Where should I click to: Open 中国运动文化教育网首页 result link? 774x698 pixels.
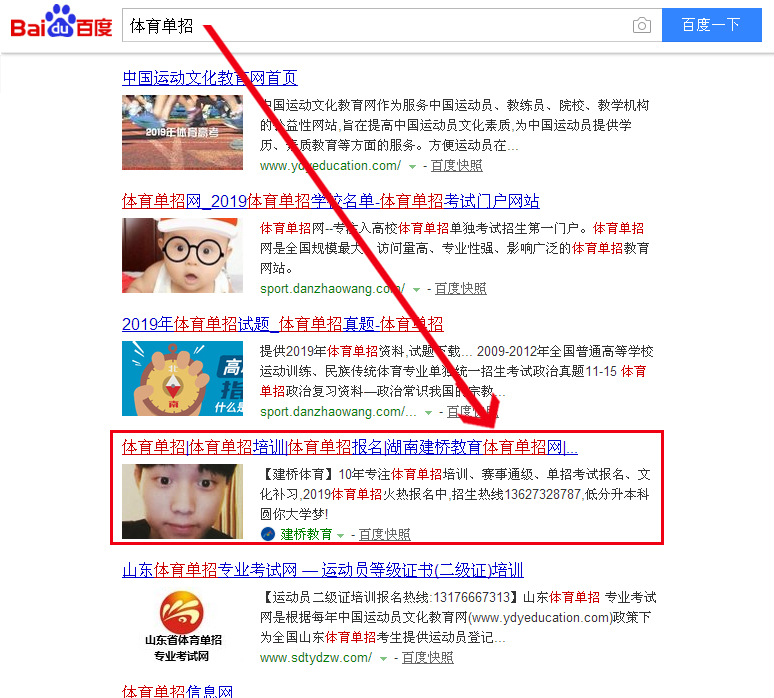[210, 78]
